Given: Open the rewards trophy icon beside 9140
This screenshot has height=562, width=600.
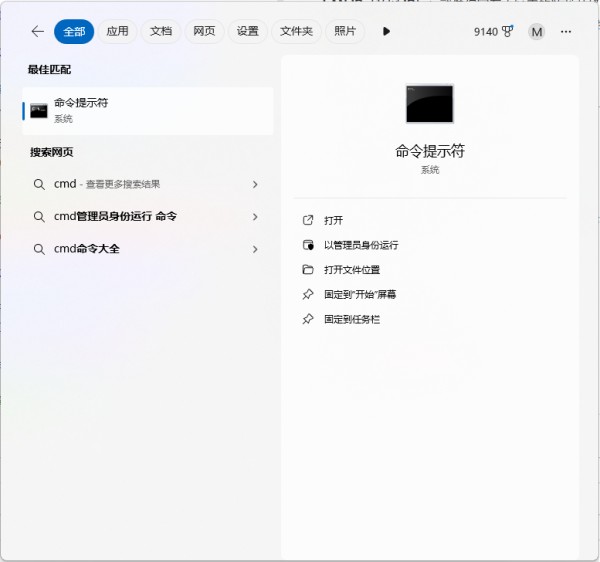Looking at the screenshot, I should click(507, 31).
